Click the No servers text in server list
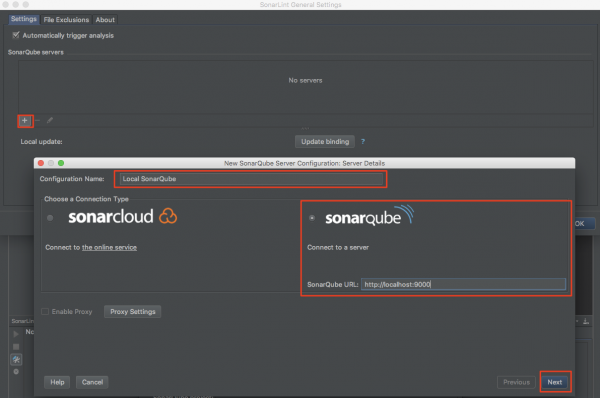The width and height of the screenshot is (600, 398). 305,80
